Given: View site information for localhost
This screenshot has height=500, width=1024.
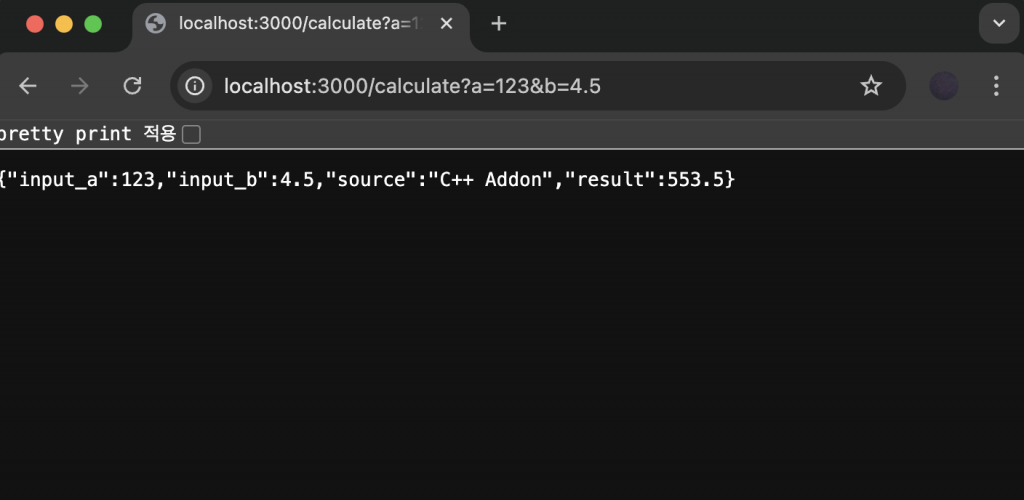Looking at the screenshot, I should 195,86.
